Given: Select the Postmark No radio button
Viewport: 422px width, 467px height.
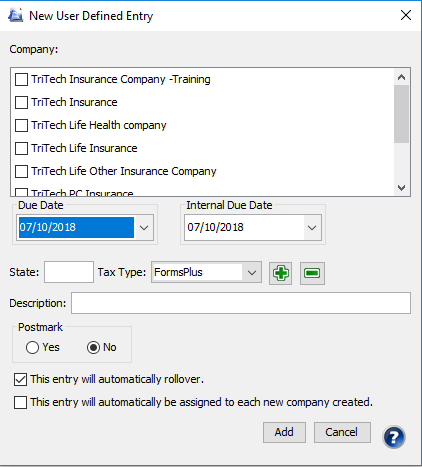Looking at the screenshot, I should (93, 347).
